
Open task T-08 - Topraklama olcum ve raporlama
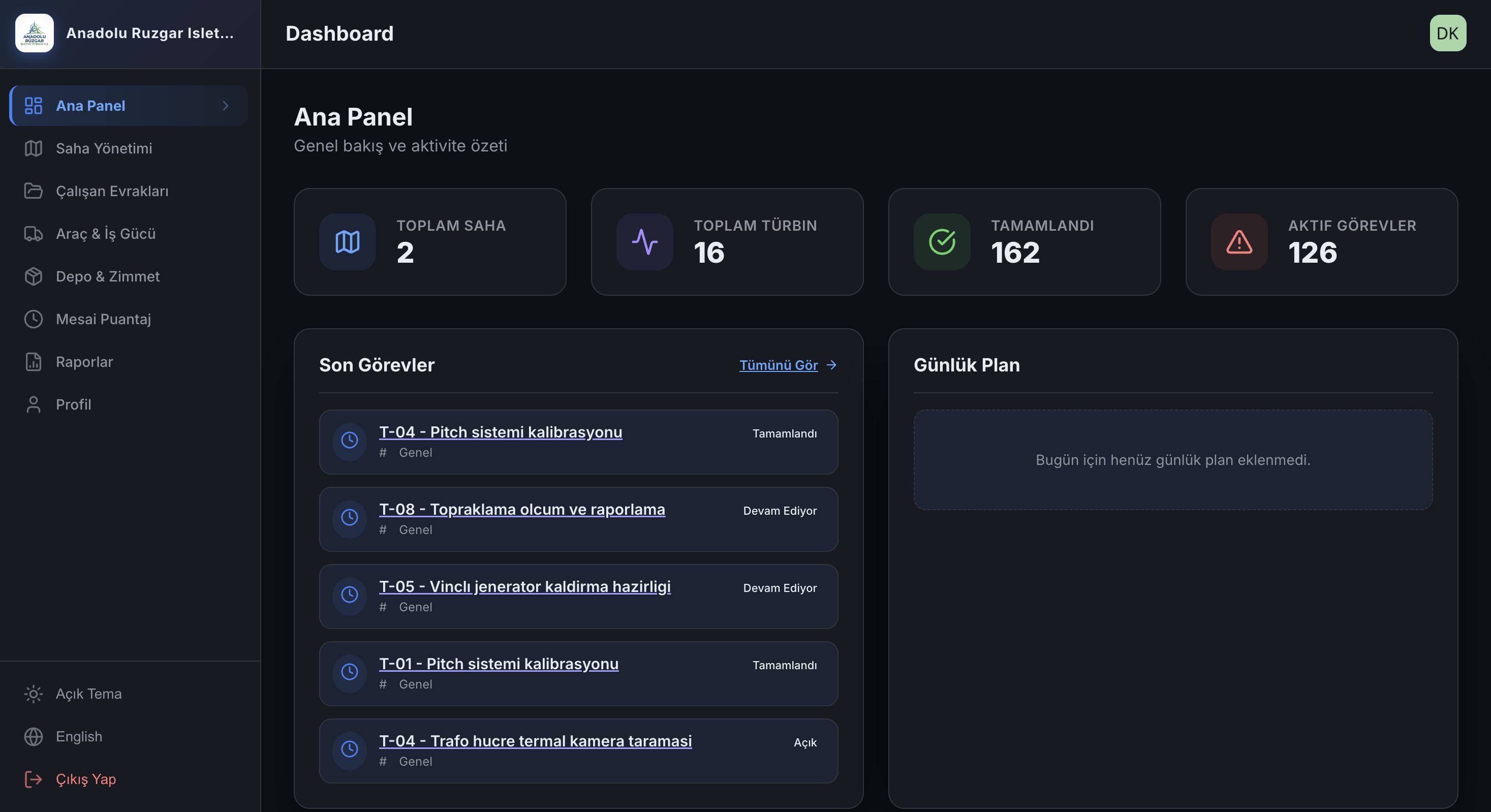tap(521, 509)
